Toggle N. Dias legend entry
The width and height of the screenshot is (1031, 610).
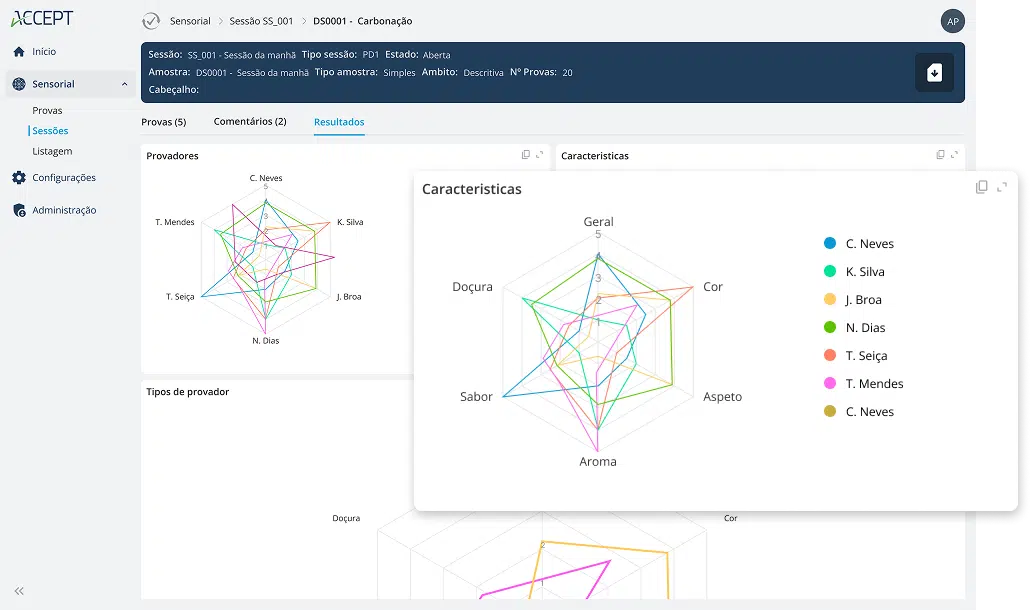[x=854, y=327]
